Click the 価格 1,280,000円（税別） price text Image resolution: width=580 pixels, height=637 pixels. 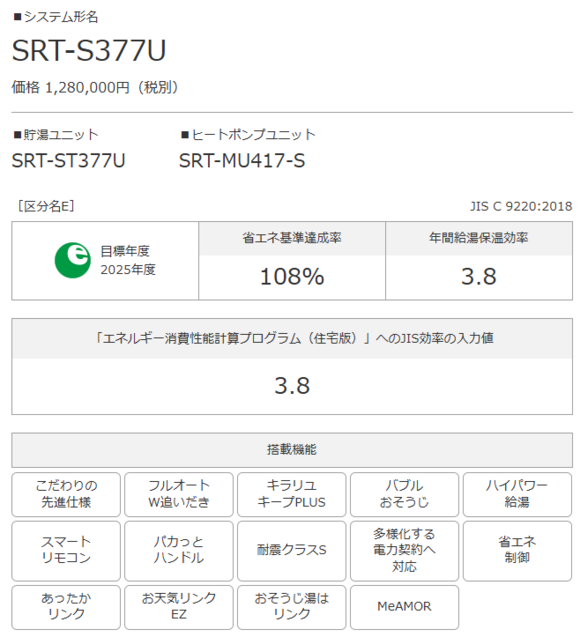click(x=95, y=87)
